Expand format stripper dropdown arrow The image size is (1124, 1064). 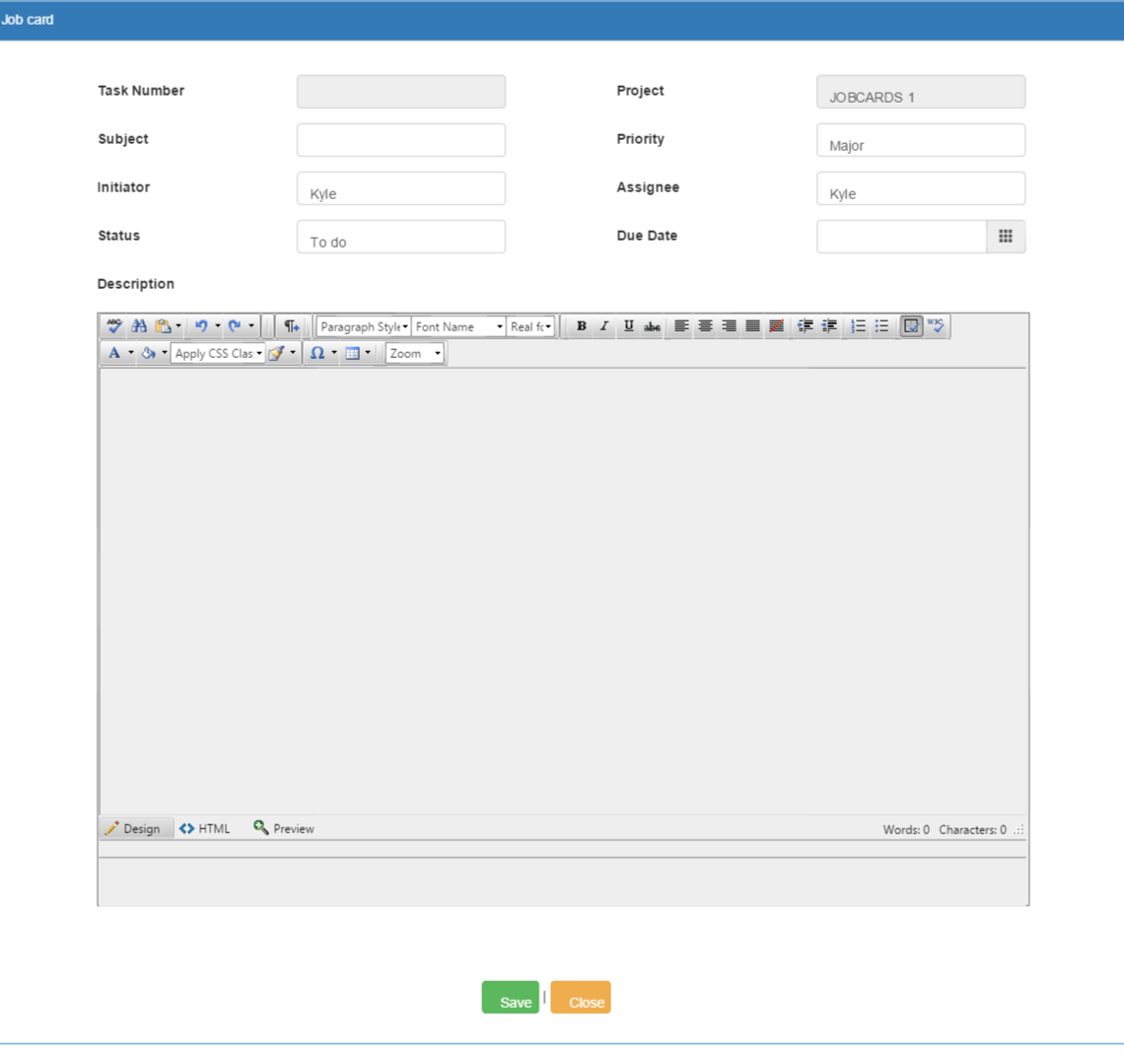pos(293,353)
